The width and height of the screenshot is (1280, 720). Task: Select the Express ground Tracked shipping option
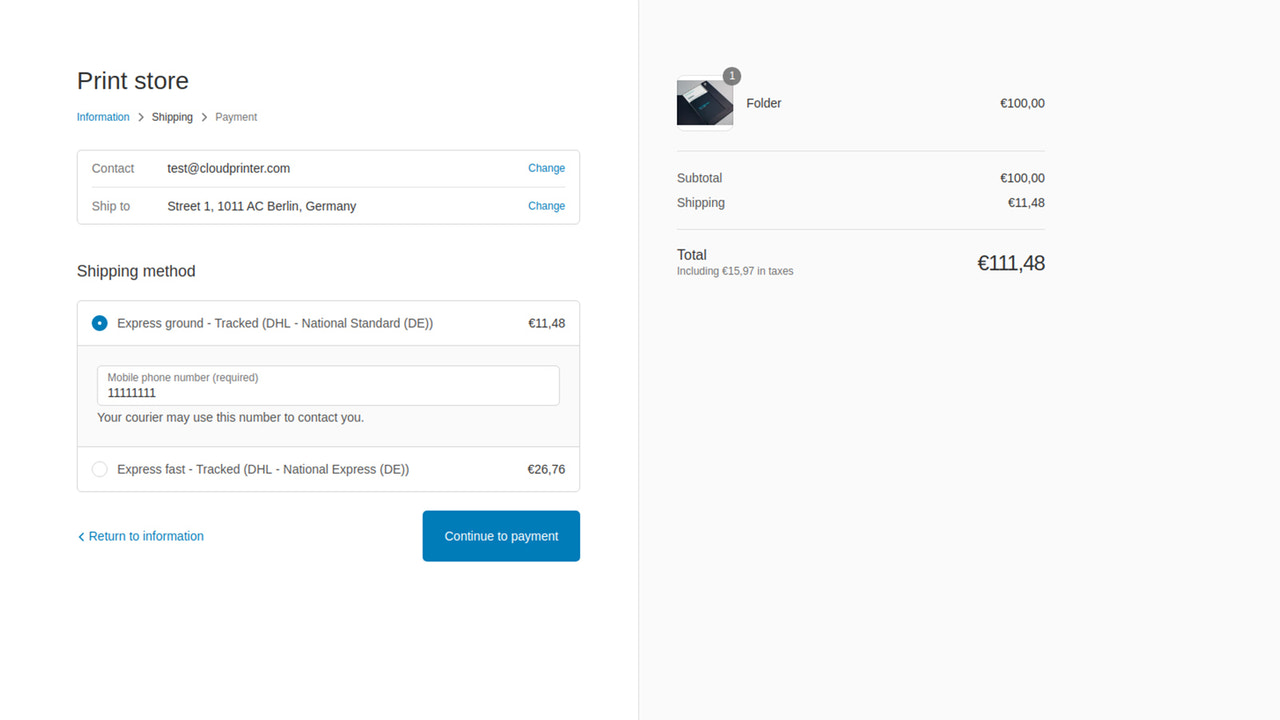click(x=99, y=323)
